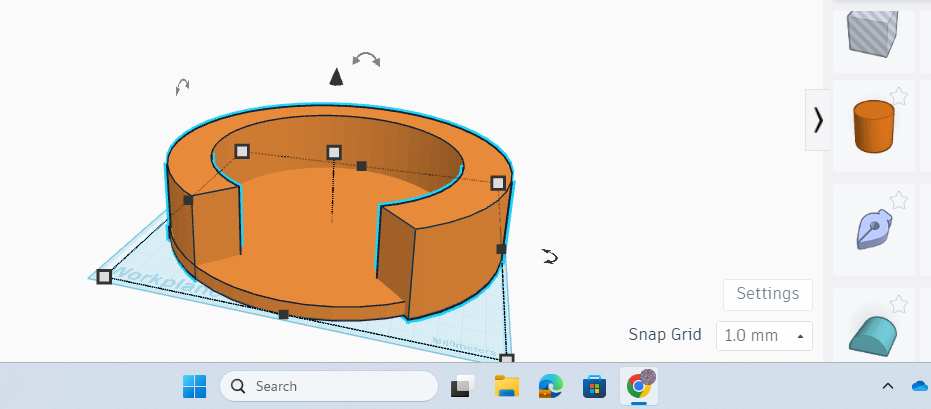Open Microsoft Edge from the taskbar
The image size is (931, 409).
coord(550,386)
